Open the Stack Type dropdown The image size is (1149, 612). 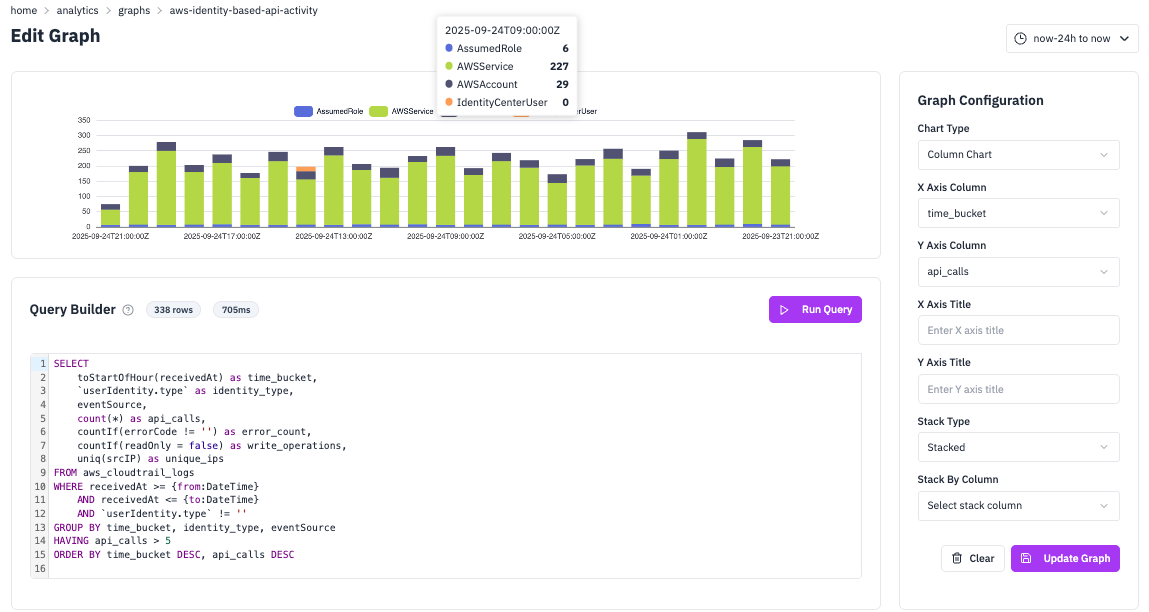[1018, 447]
